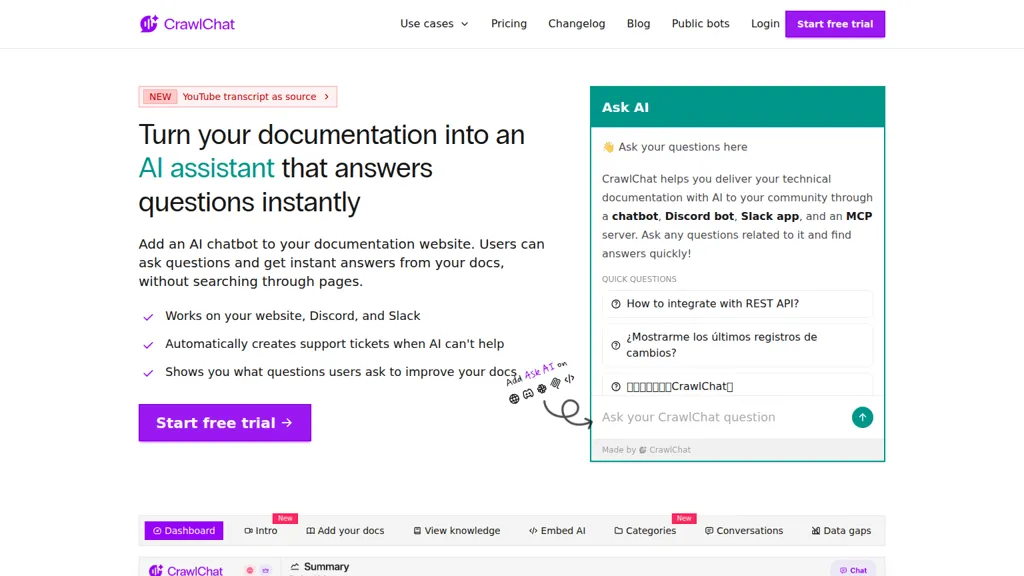Open the Add your docs tab
Image resolution: width=1024 pixels, height=576 pixels.
pyautogui.click(x=345, y=530)
